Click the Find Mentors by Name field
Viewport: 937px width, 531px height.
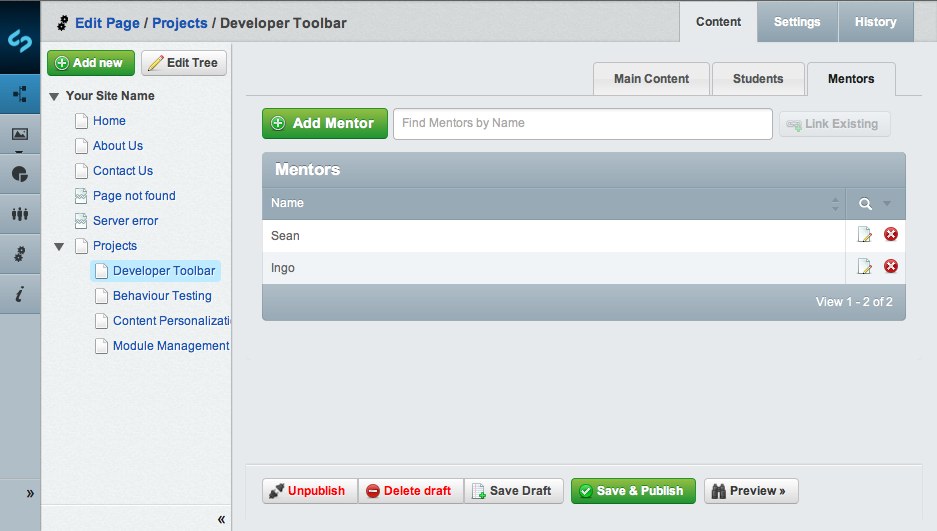tap(582, 123)
